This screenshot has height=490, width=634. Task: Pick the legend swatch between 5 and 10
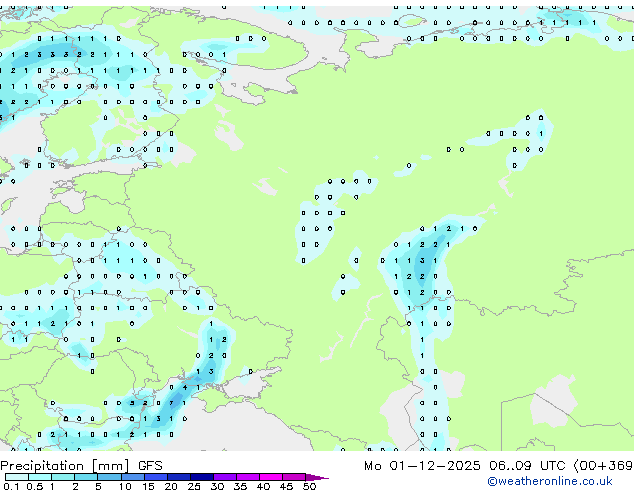coord(109,477)
